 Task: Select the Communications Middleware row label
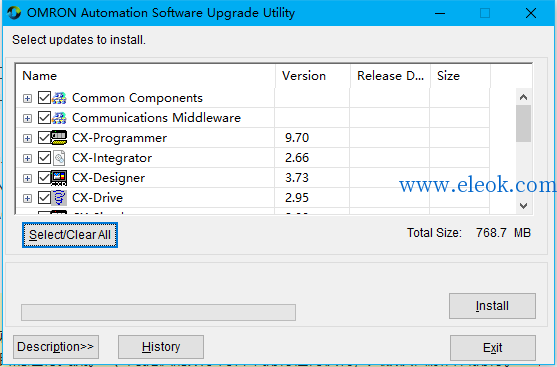156,118
